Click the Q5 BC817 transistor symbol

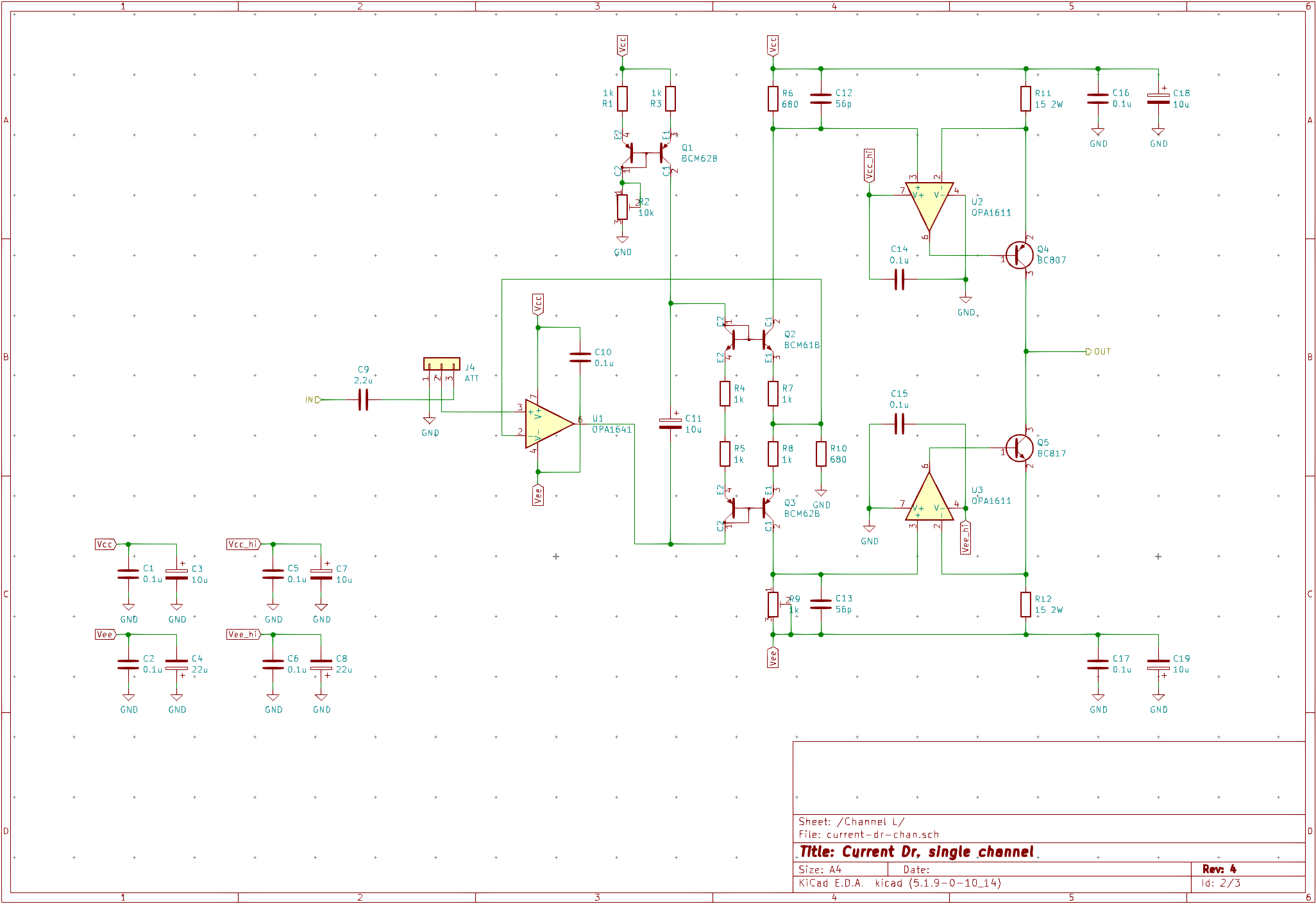(1019, 448)
